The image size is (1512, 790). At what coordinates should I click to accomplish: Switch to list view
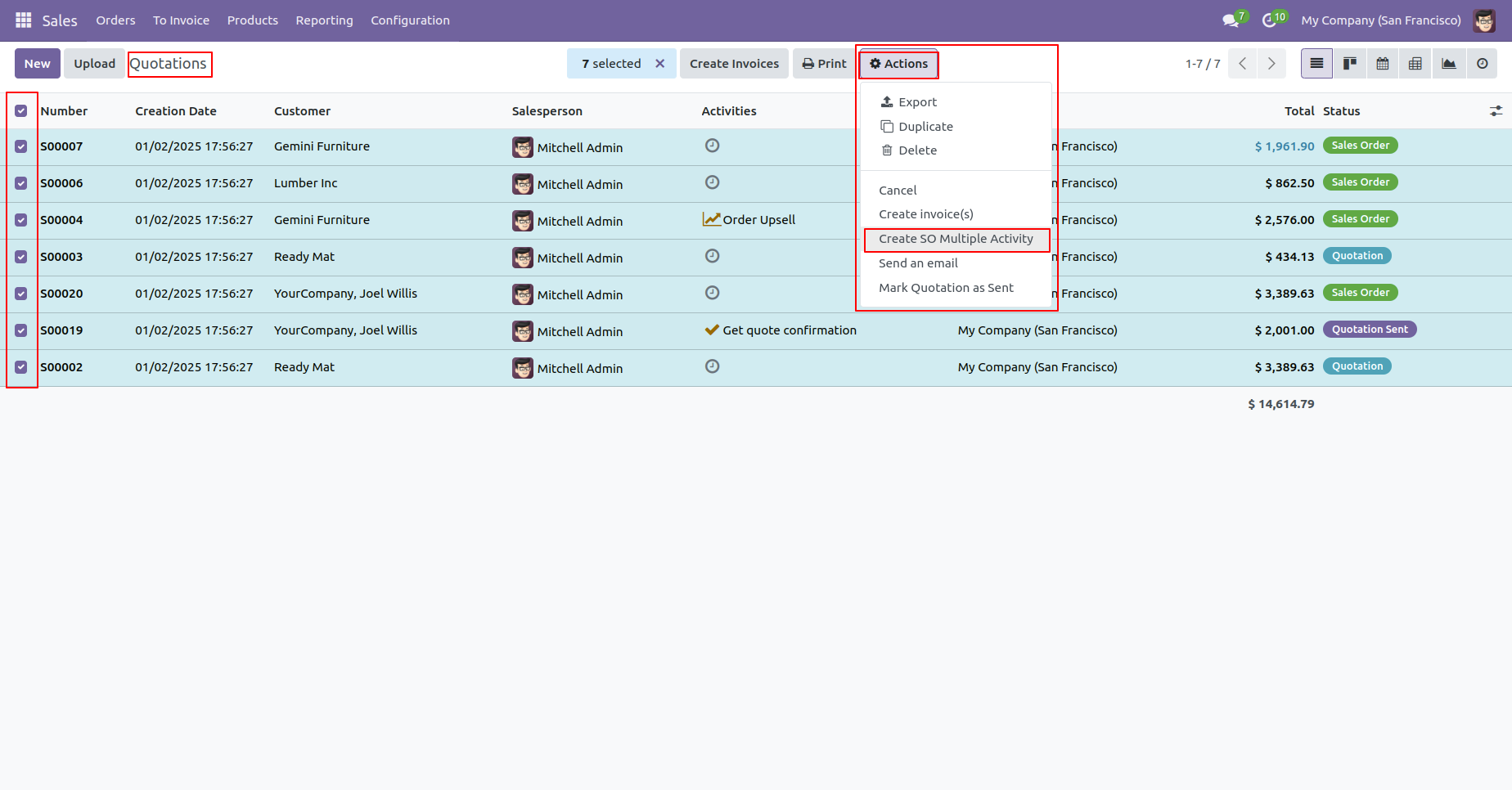[x=1316, y=64]
